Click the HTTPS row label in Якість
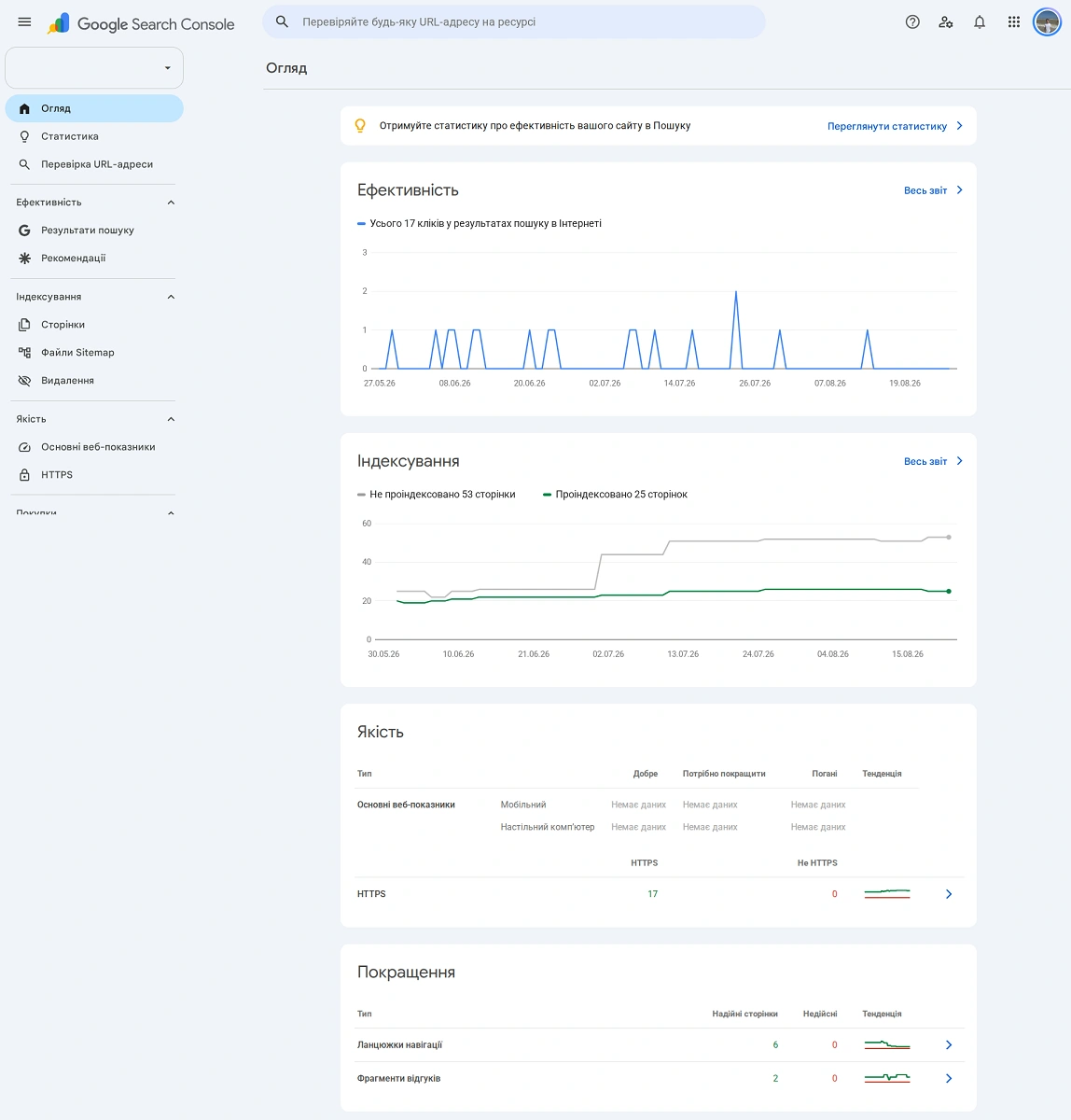The width and height of the screenshot is (1071, 1120). coord(371,894)
